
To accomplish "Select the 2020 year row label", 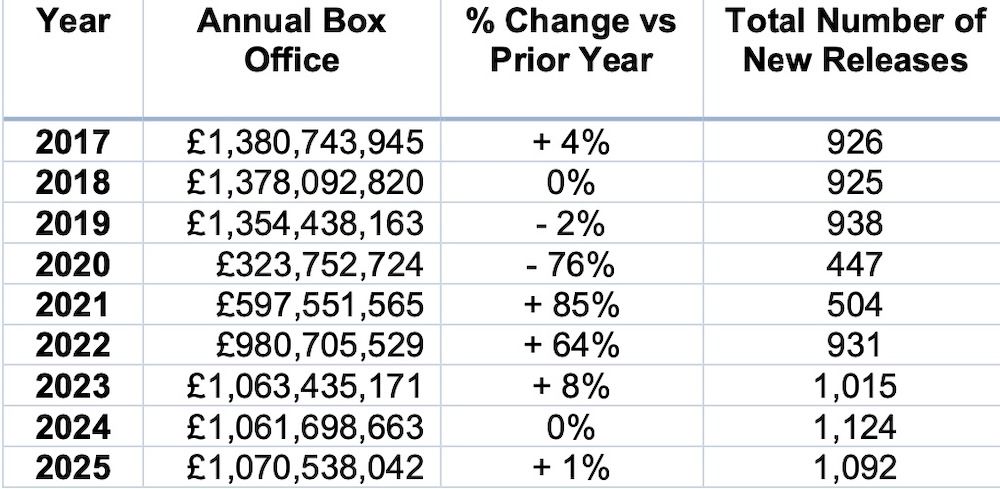I will pyautogui.click(x=72, y=264).
